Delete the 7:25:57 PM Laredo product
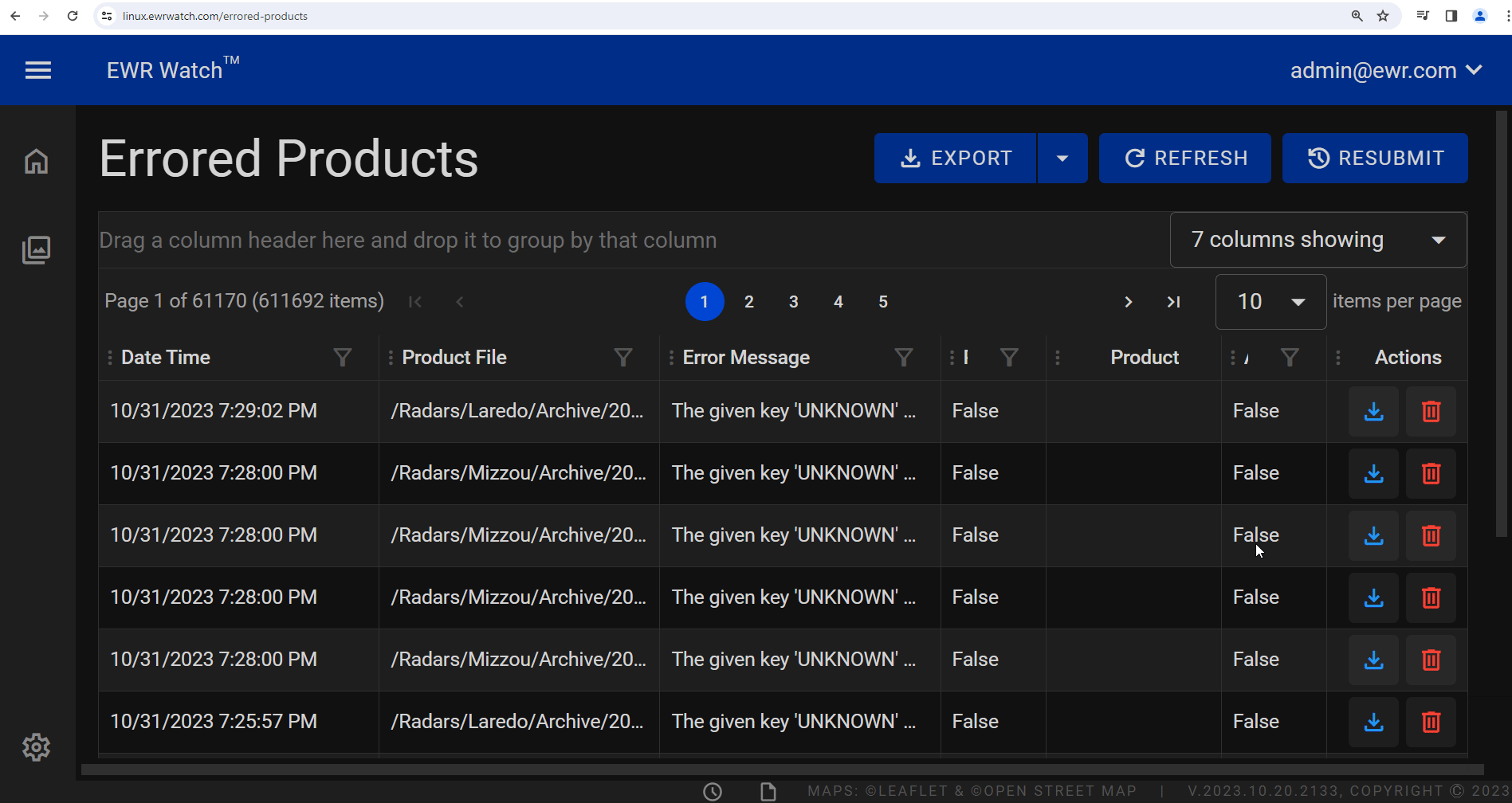 [1431, 722]
